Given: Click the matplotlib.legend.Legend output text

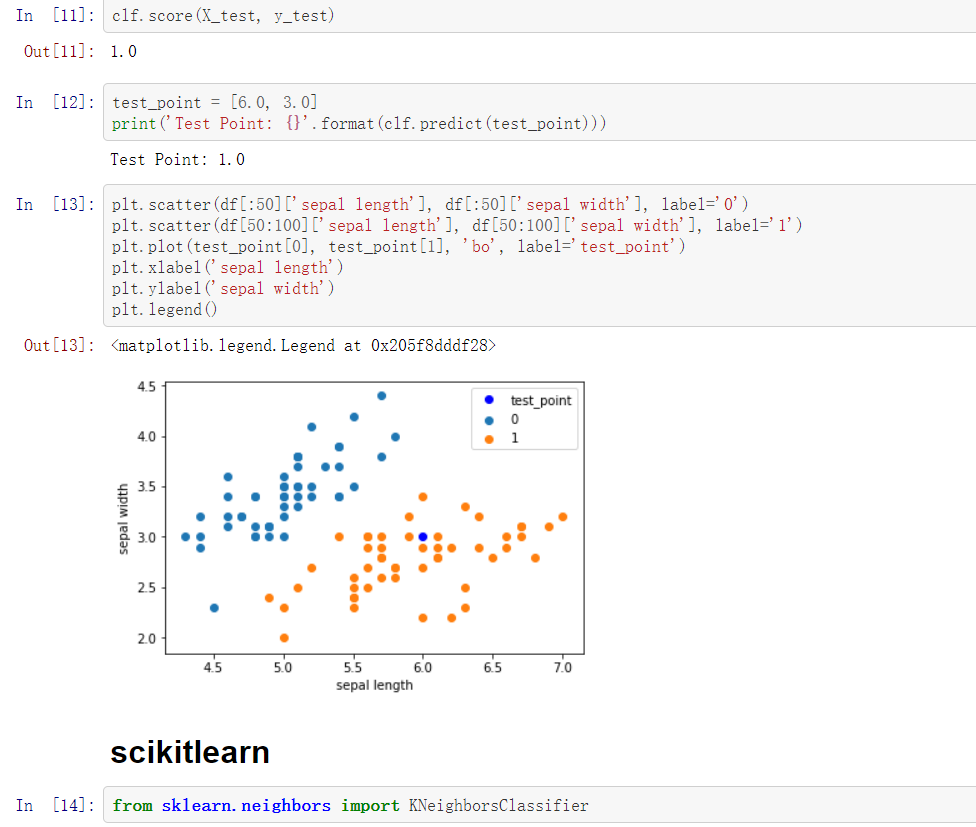Looking at the screenshot, I should coord(304,346).
